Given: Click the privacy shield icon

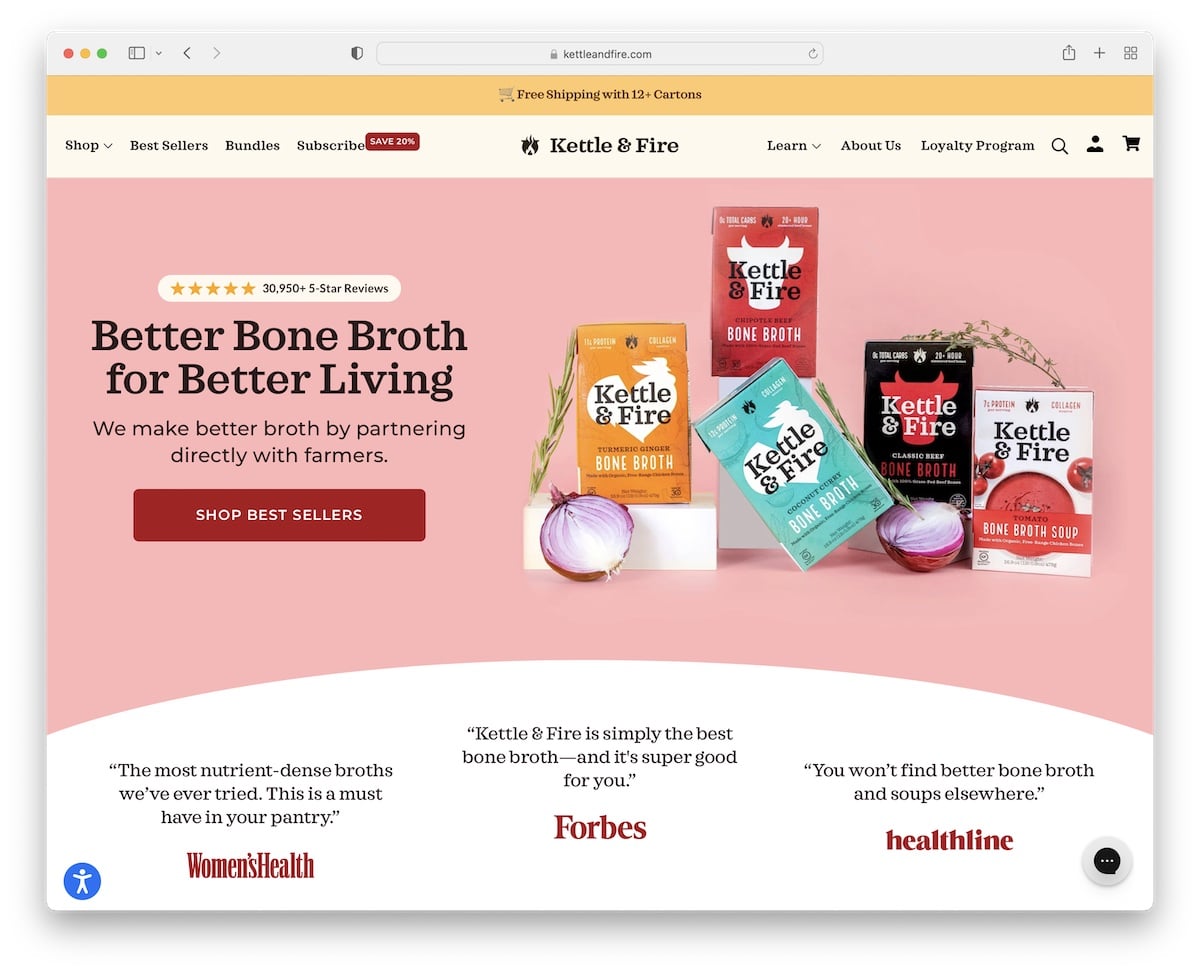Looking at the screenshot, I should point(357,54).
